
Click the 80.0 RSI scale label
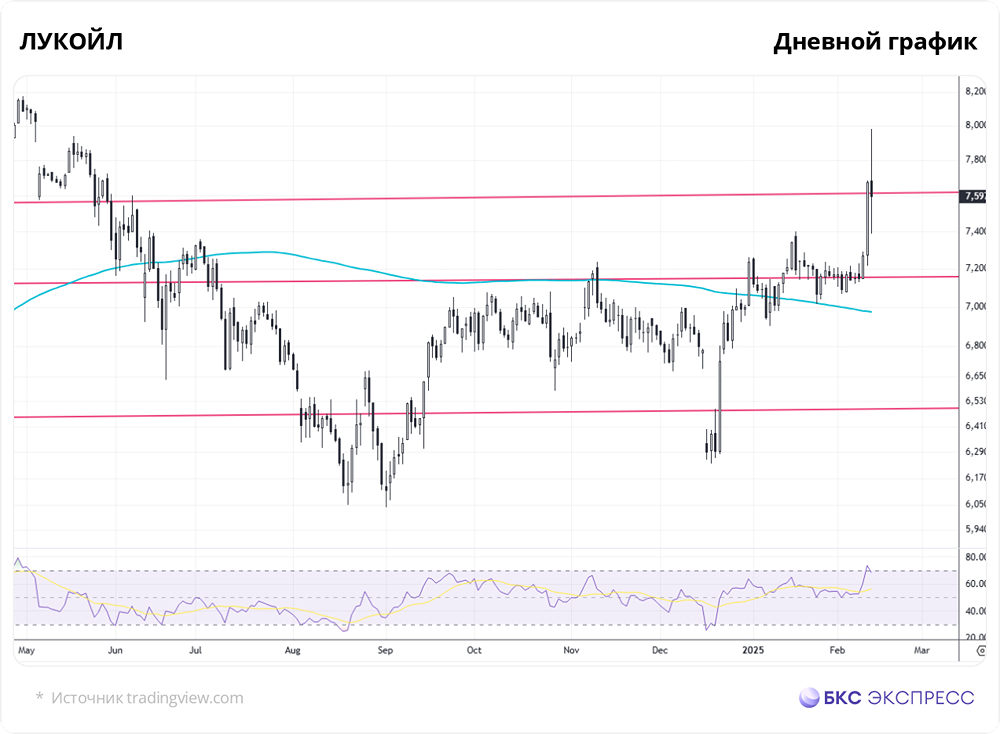[x=975, y=557]
